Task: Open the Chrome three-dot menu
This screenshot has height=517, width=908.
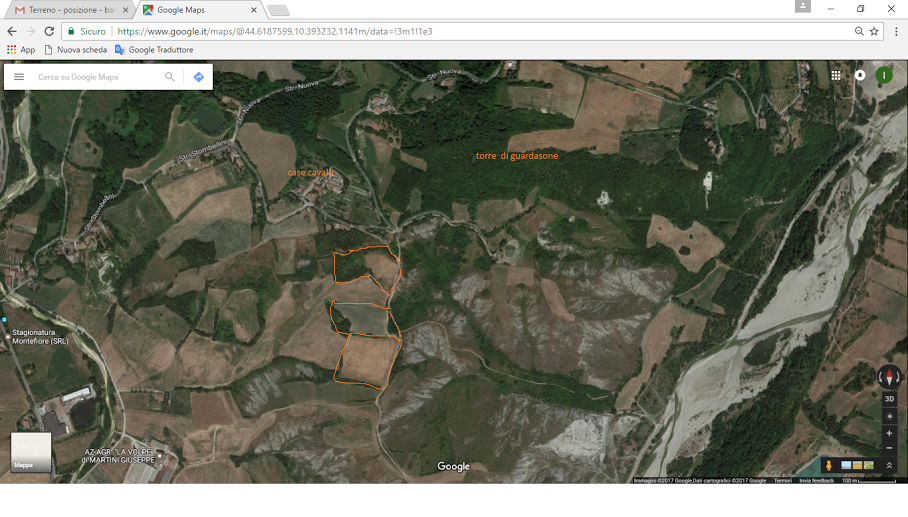Action: (x=896, y=31)
